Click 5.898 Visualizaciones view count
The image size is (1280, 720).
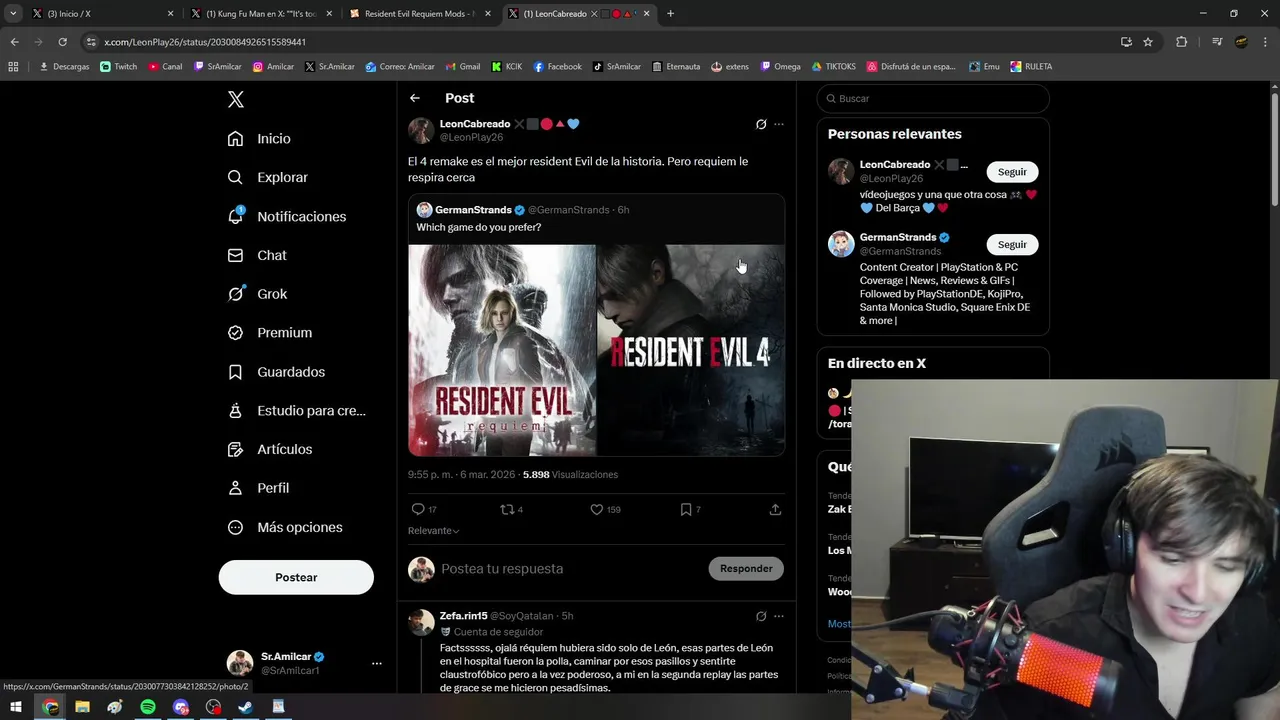(570, 475)
